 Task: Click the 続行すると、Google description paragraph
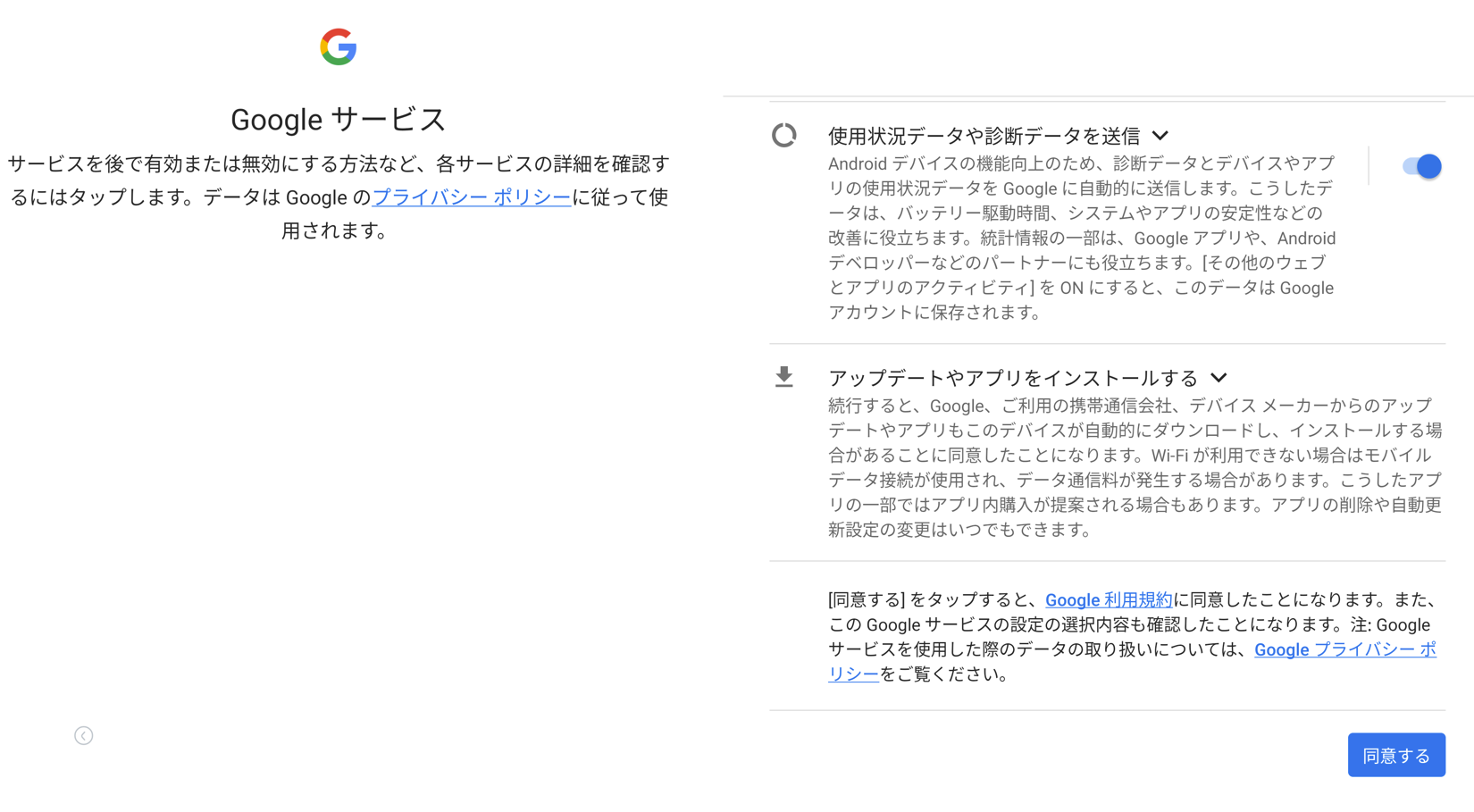(1135, 467)
